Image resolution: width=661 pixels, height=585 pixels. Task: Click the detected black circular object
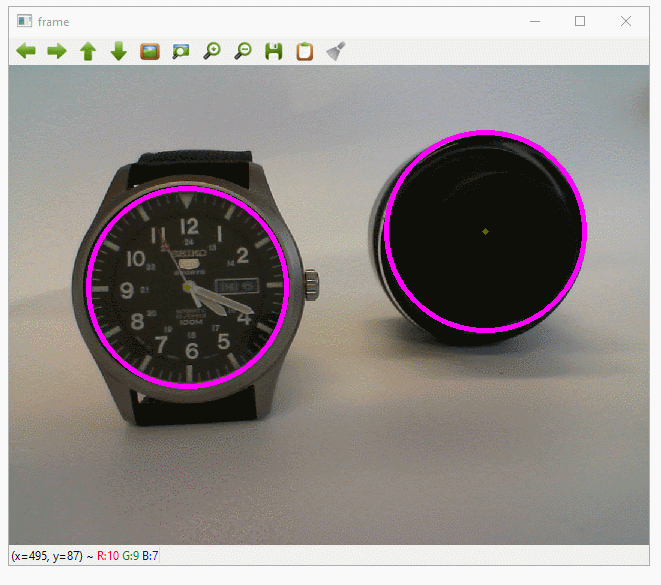485,231
